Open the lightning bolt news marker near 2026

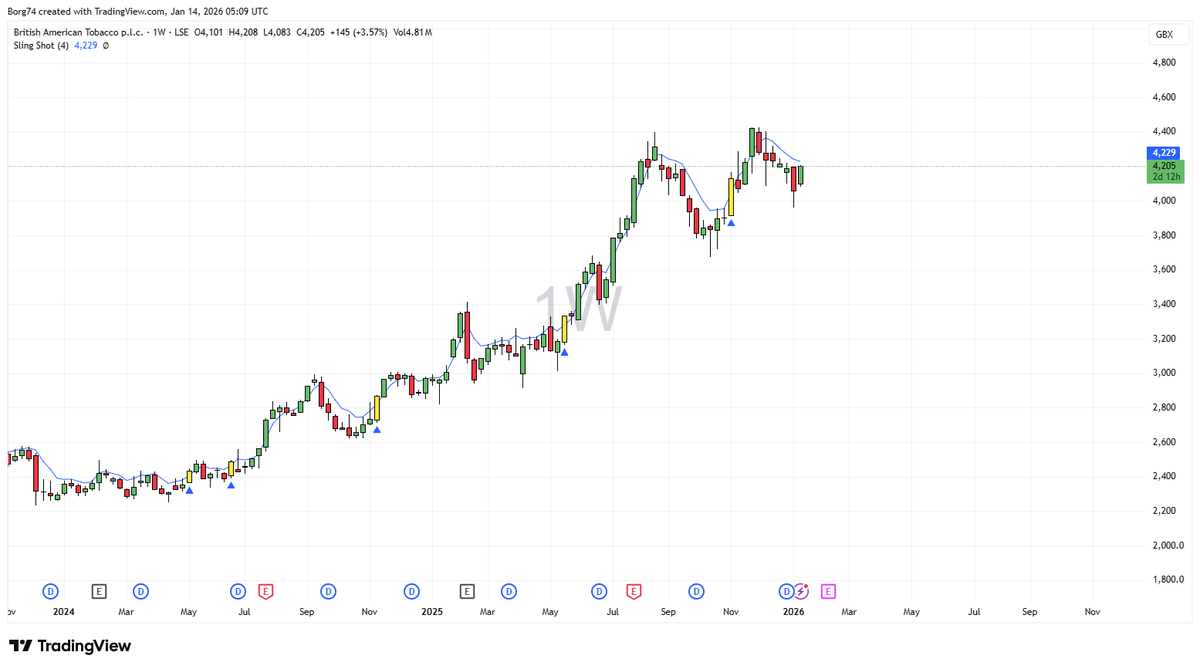tap(801, 591)
